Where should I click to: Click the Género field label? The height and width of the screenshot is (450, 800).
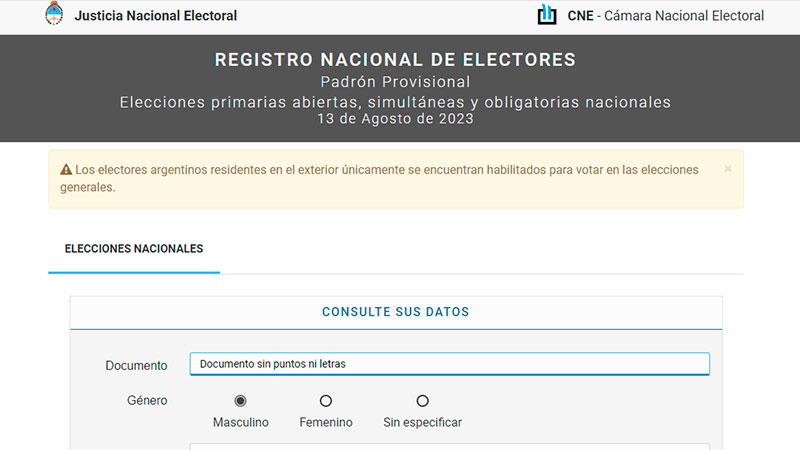pos(147,401)
